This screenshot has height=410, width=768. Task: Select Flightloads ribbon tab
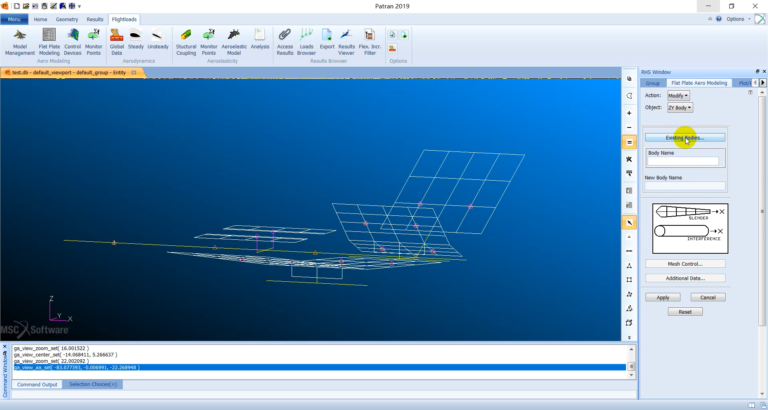[124, 20]
